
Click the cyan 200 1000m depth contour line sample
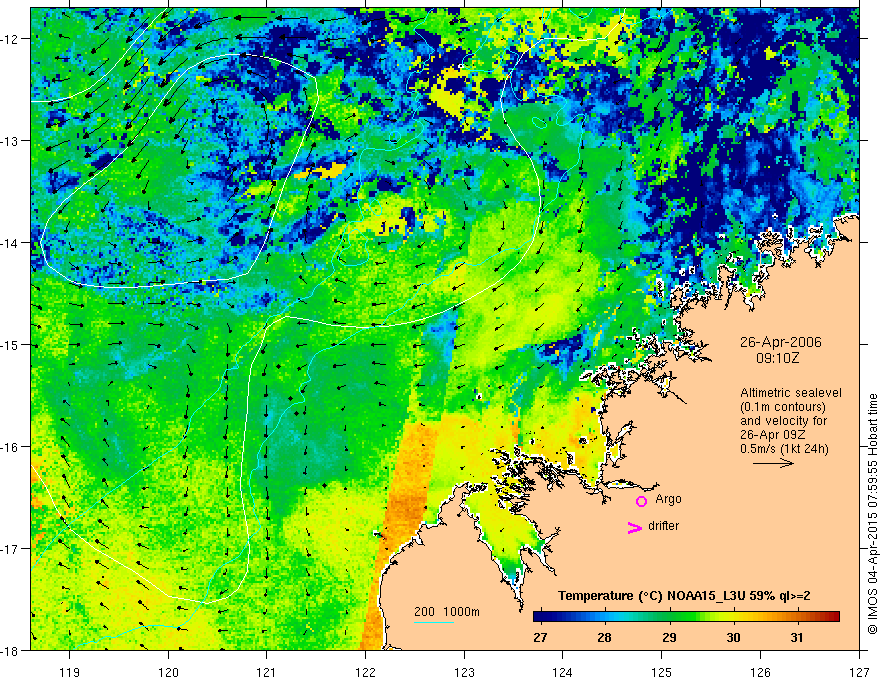[434, 622]
